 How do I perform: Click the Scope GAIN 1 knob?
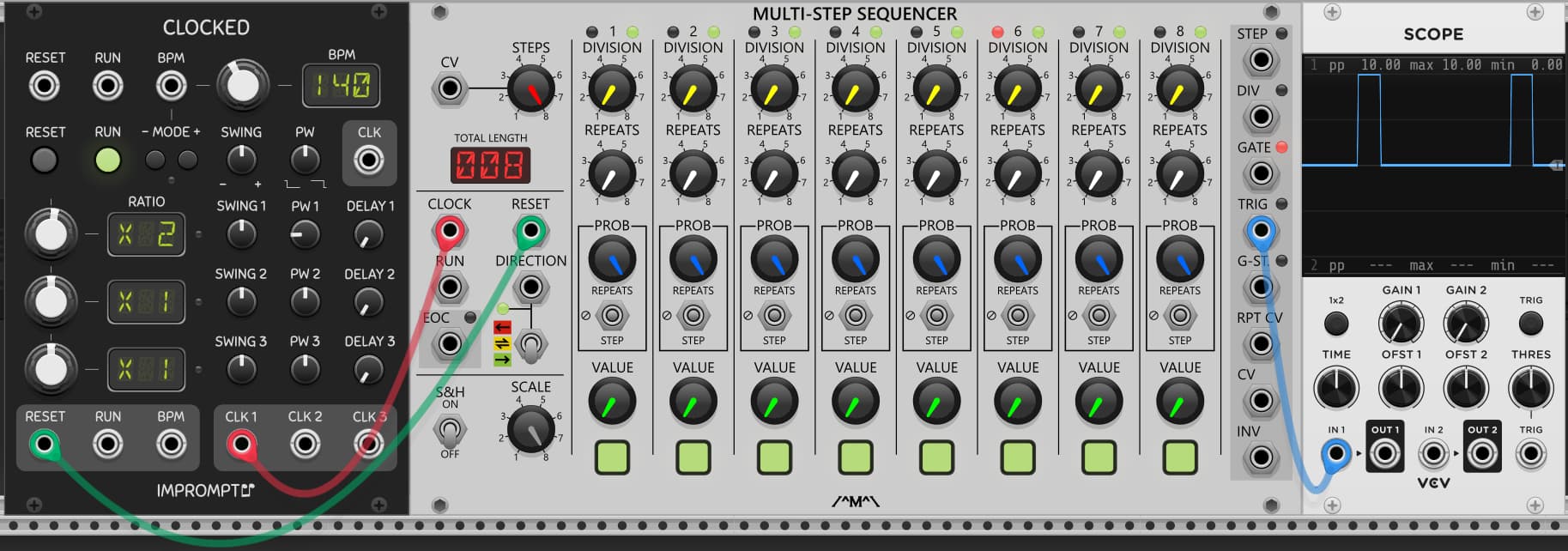pyautogui.click(x=1401, y=324)
